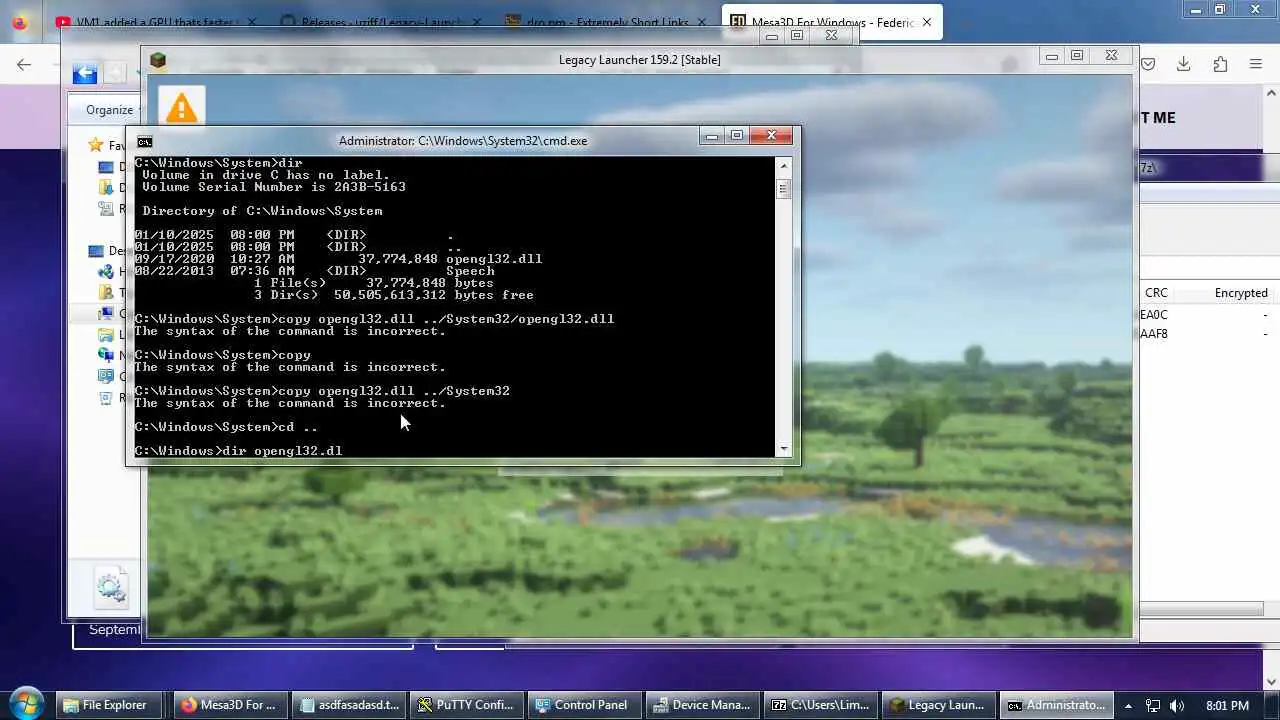Viewport: 1280px width, 720px height.
Task: Open Mesa3D Firefox window from taskbar
Action: coord(230,705)
